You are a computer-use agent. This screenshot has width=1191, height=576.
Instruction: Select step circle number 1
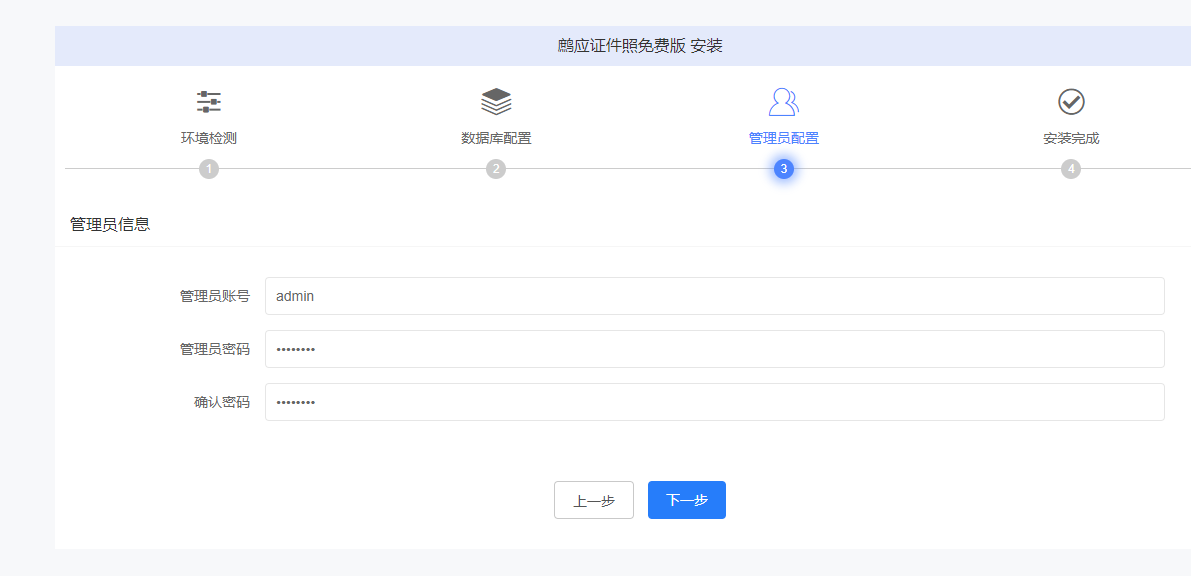209,169
